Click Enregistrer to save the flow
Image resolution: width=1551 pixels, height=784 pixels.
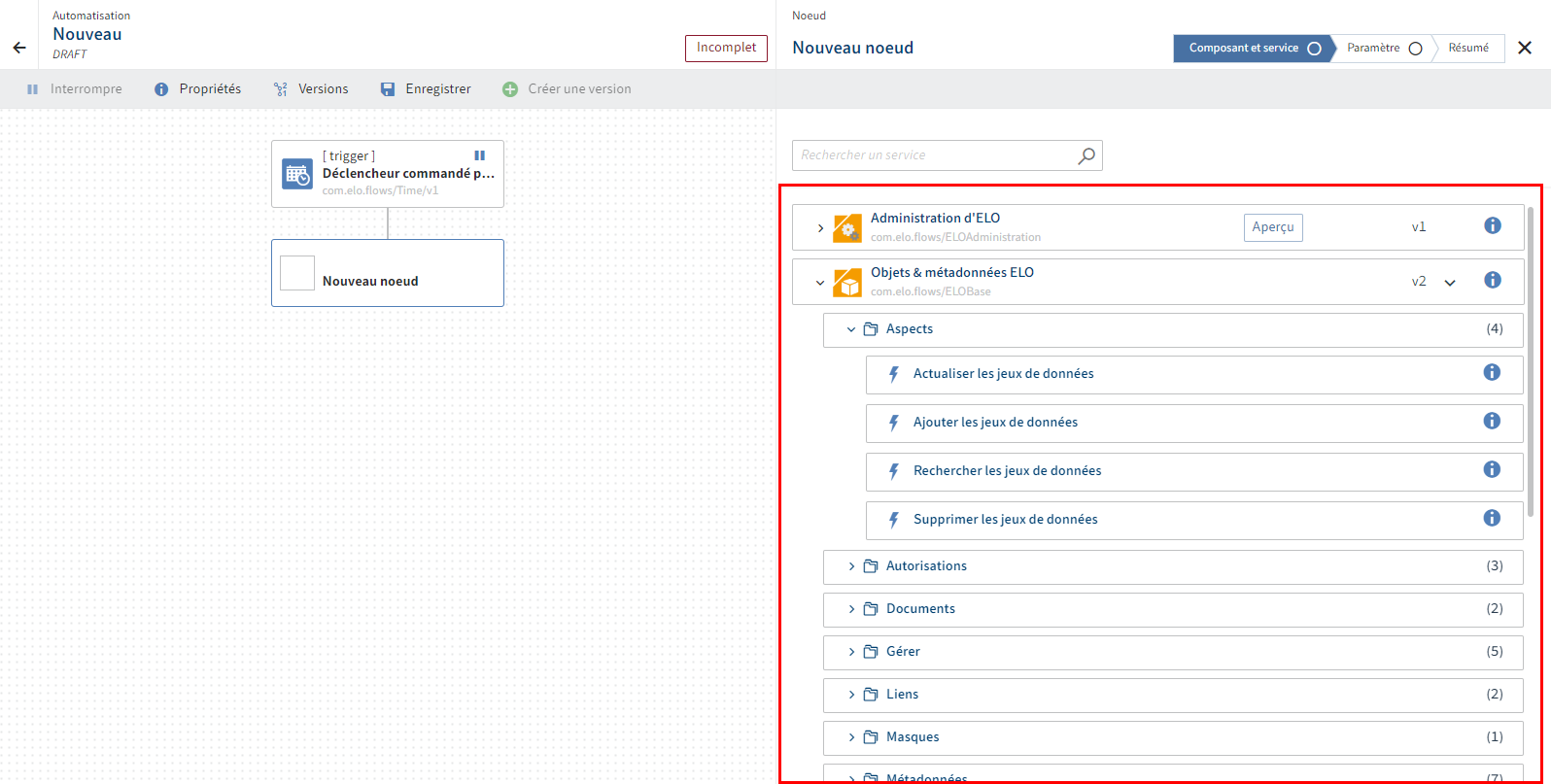click(x=426, y=89)
